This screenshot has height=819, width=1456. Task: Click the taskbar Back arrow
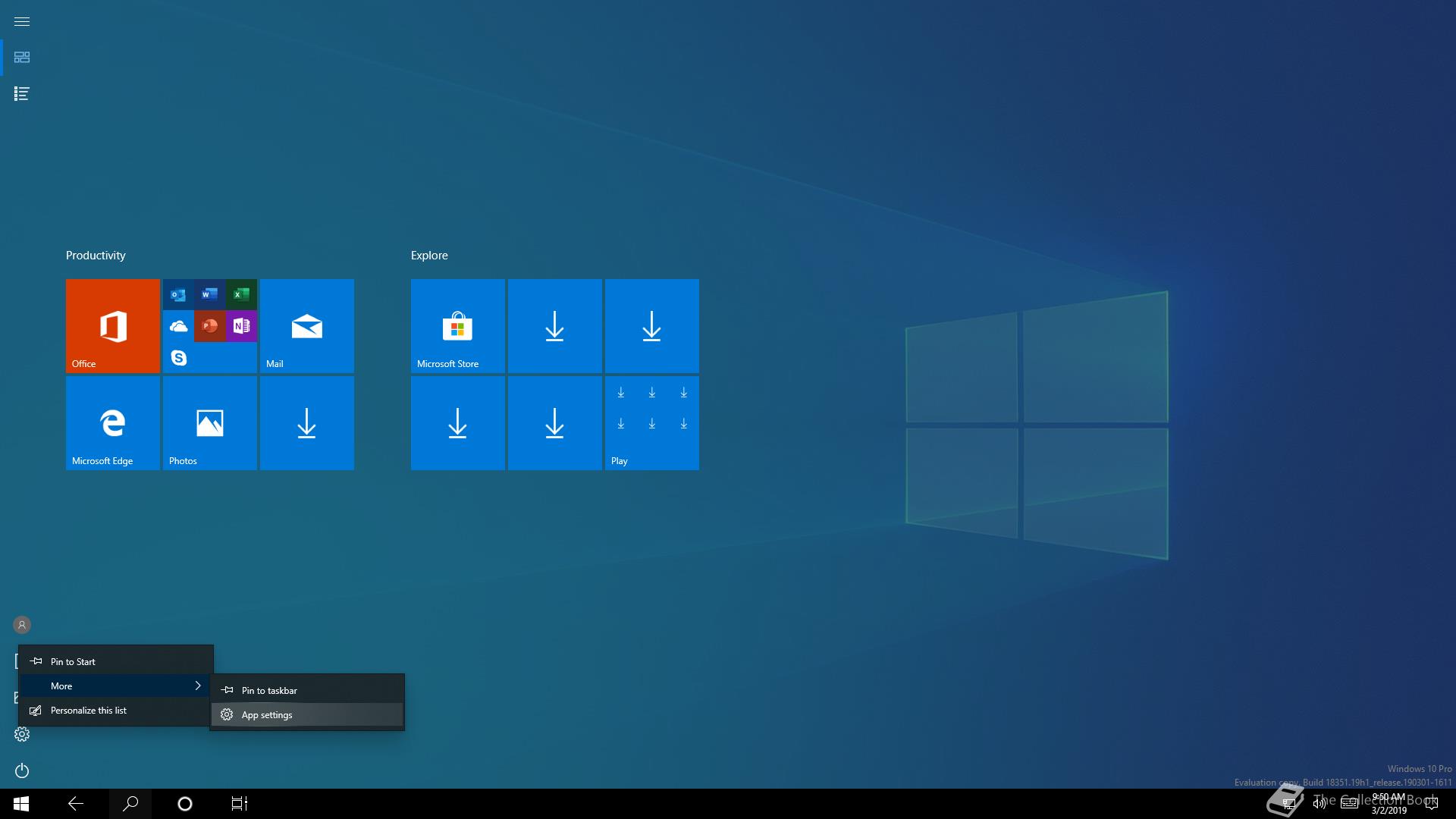point(76,804)
